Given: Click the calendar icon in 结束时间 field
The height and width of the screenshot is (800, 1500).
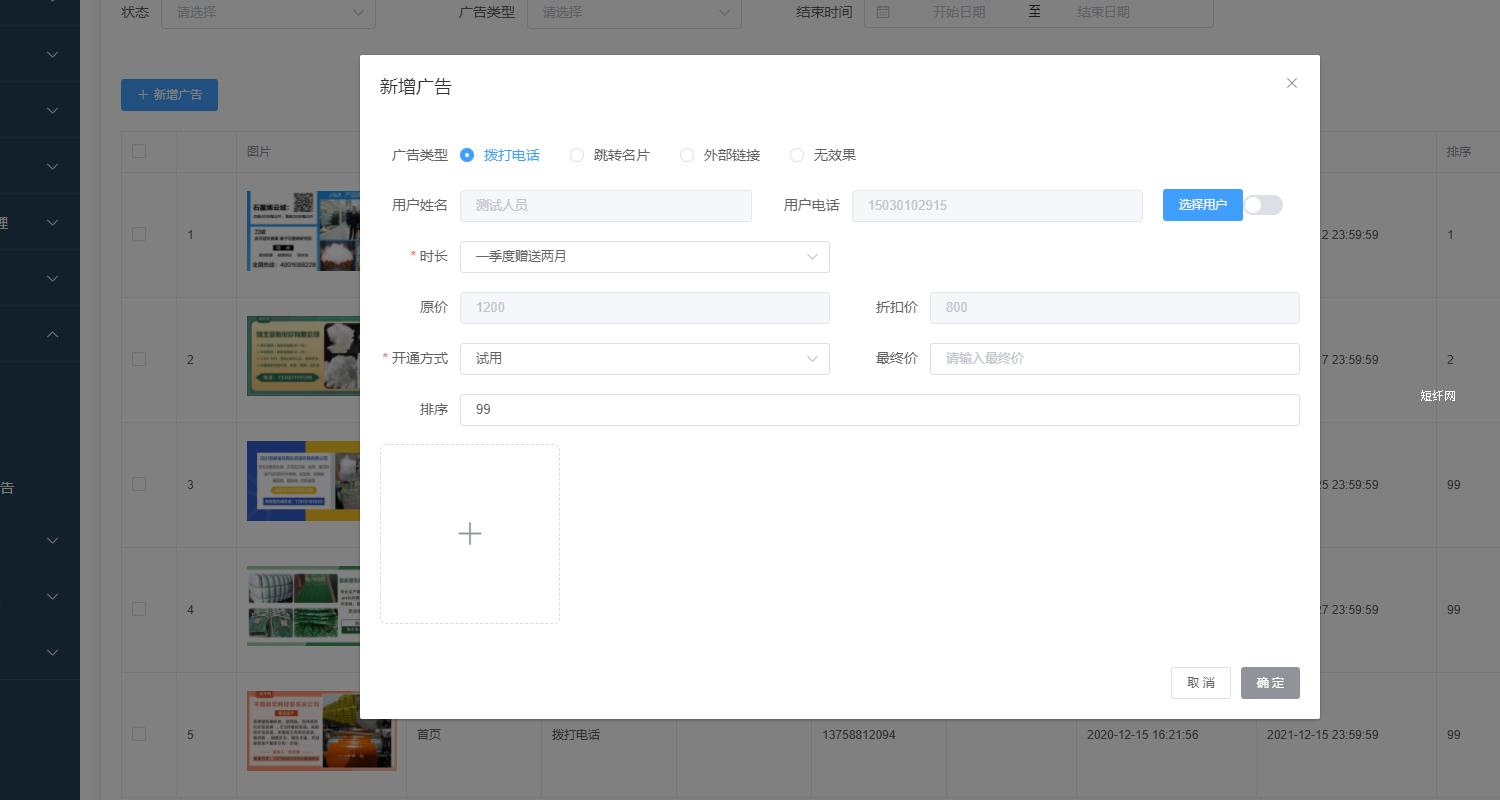Looking at the screenshot, I should pos(882,12).
